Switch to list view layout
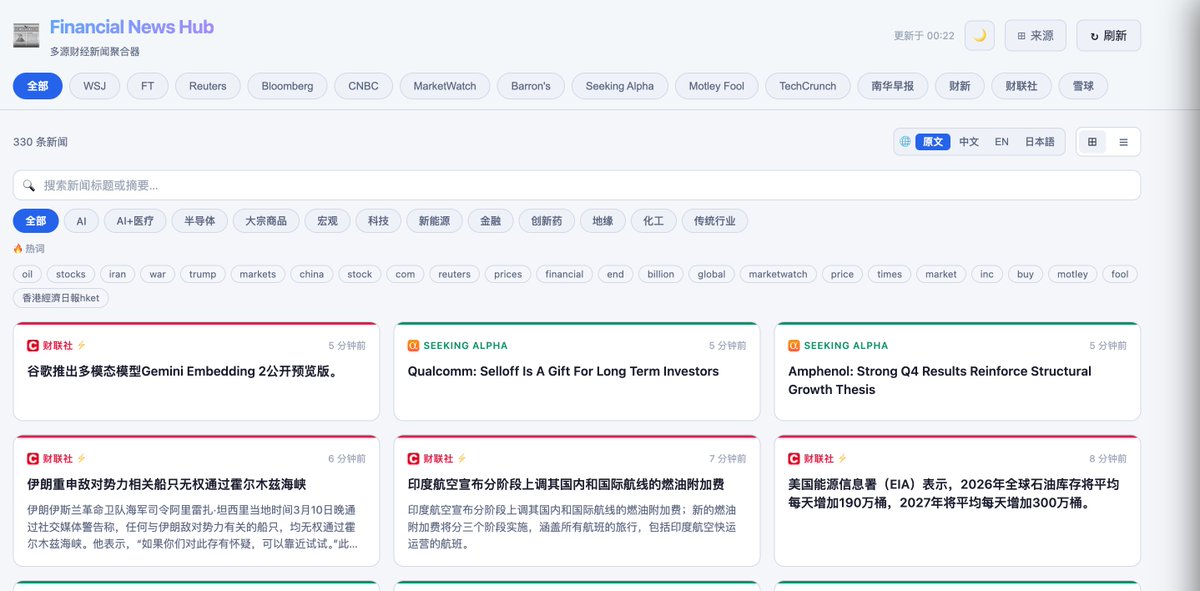Viewport: 1200px width, 591px height. coord(1123,142)
